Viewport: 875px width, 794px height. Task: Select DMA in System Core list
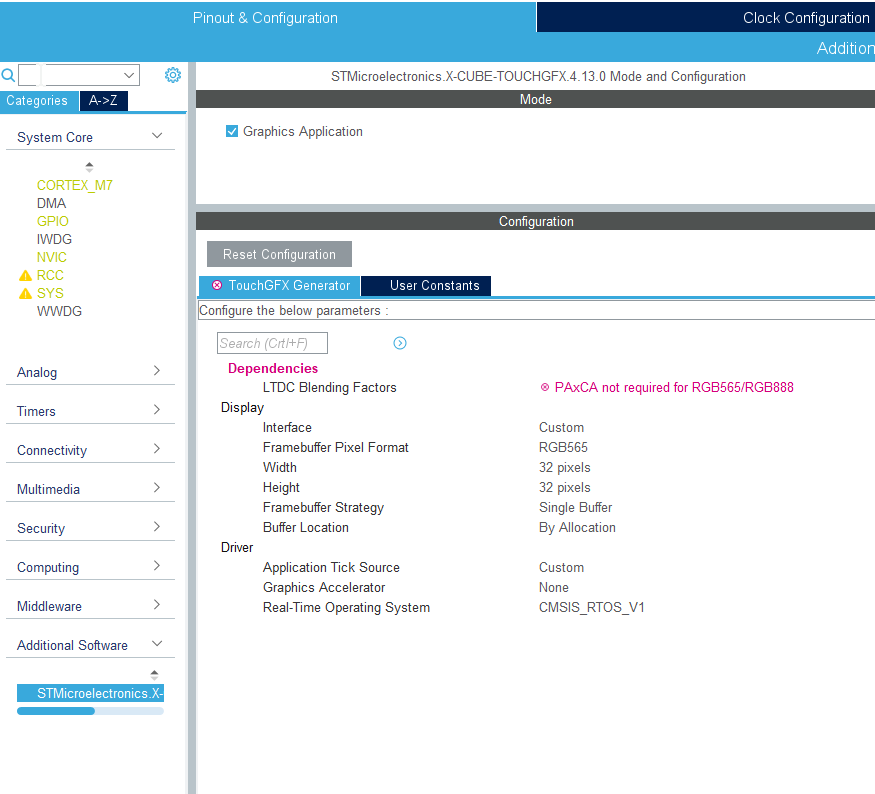51,203
